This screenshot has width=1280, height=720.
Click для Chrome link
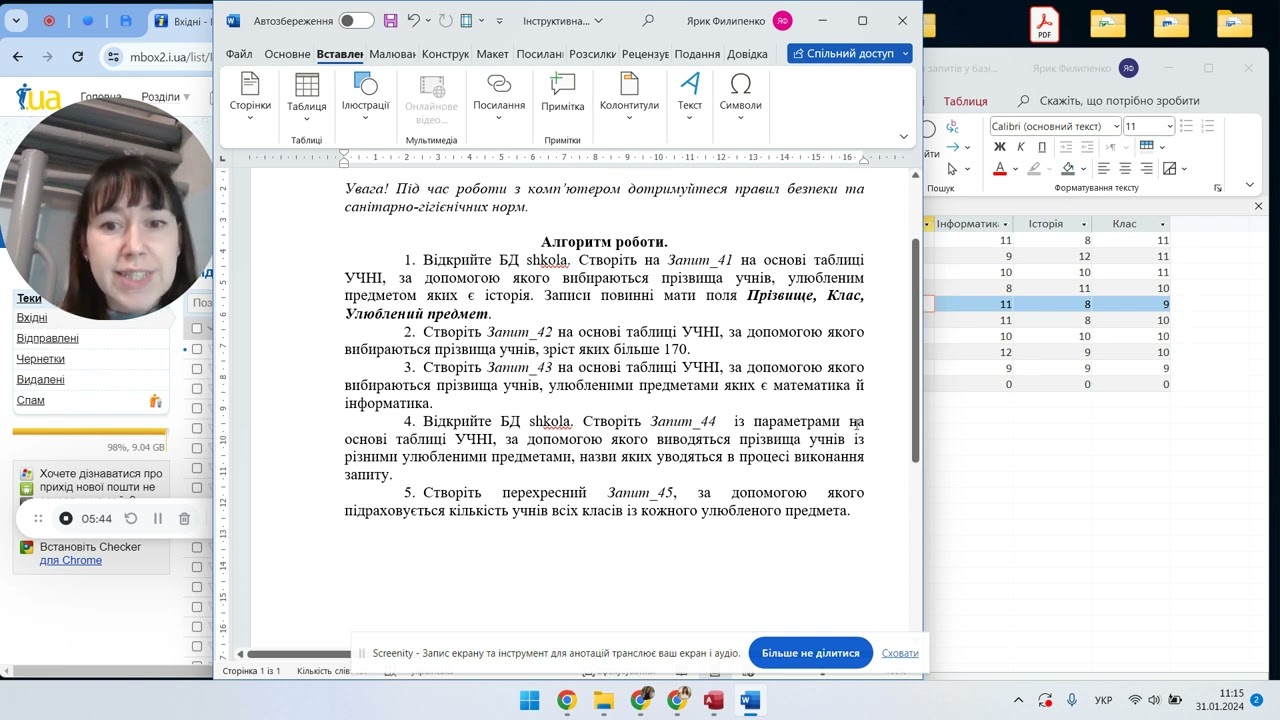click(71, 560)
